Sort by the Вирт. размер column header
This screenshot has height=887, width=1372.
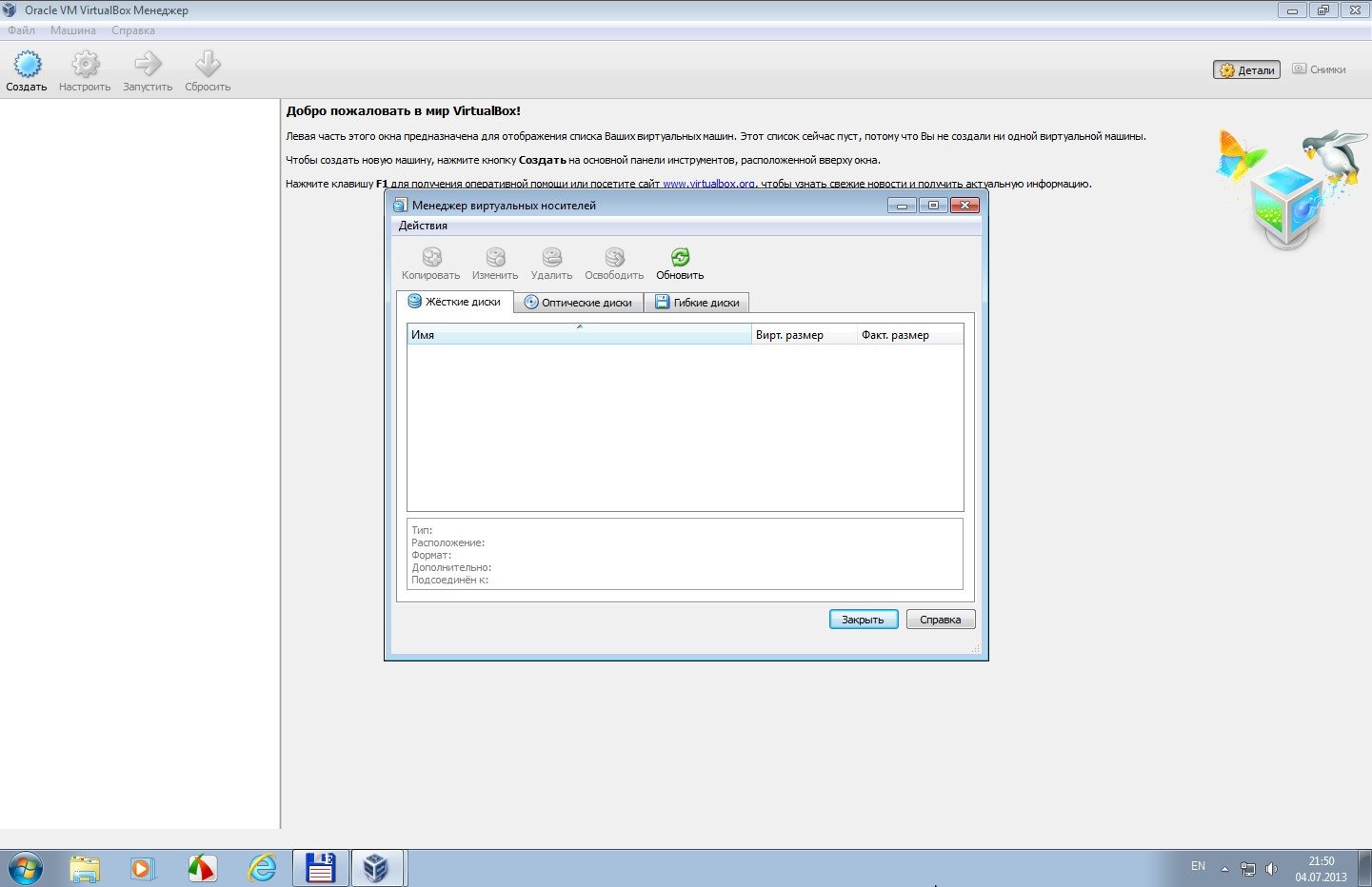point(805,335)
